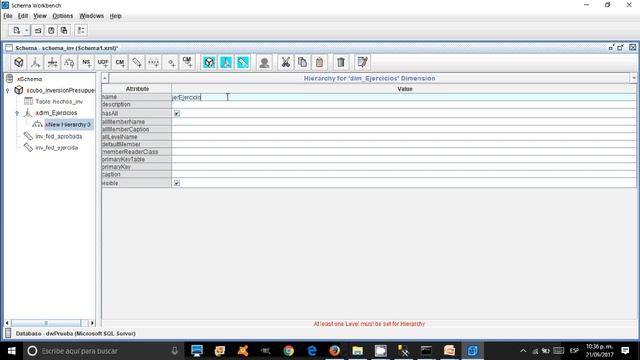Click the Paste clipboard icon
640x360 pixels.
320,62
